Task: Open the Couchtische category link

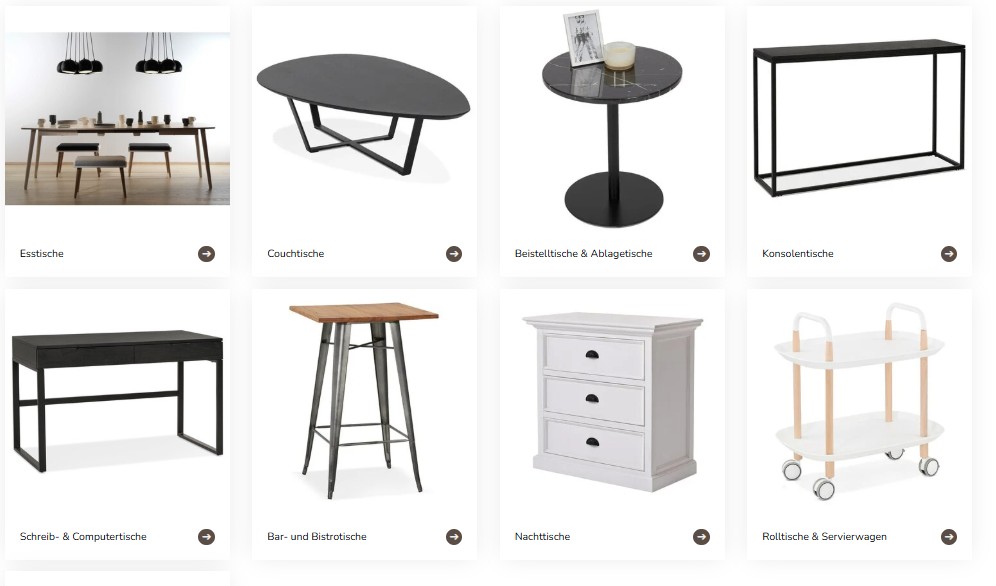Action: click(295, 253)
